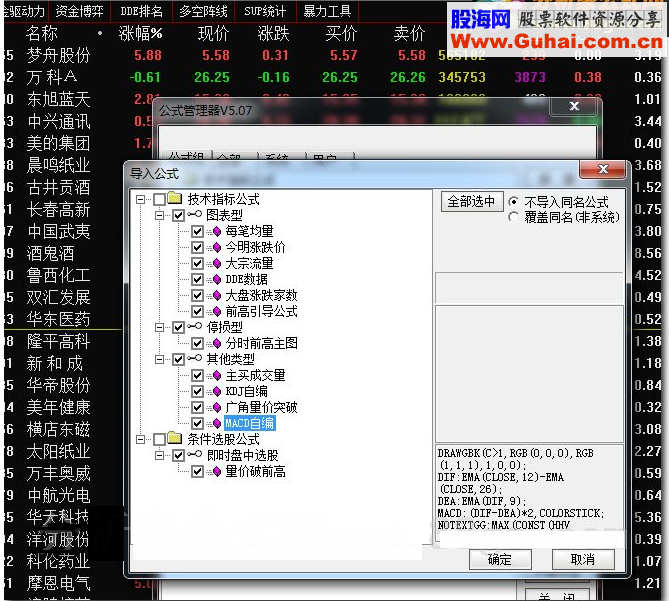Collapse the 停损型 tree branch
669x601 pixels.
click(159, 328)
